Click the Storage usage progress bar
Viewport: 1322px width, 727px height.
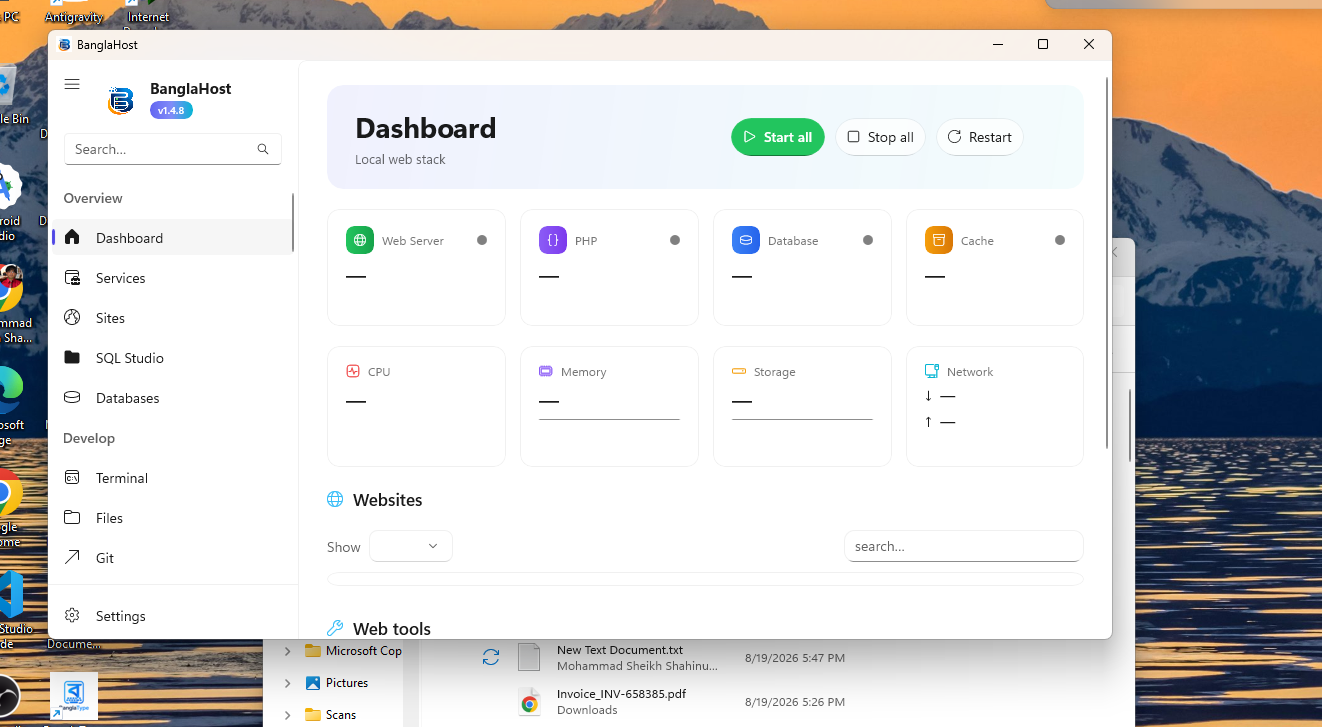pos(802,419)
